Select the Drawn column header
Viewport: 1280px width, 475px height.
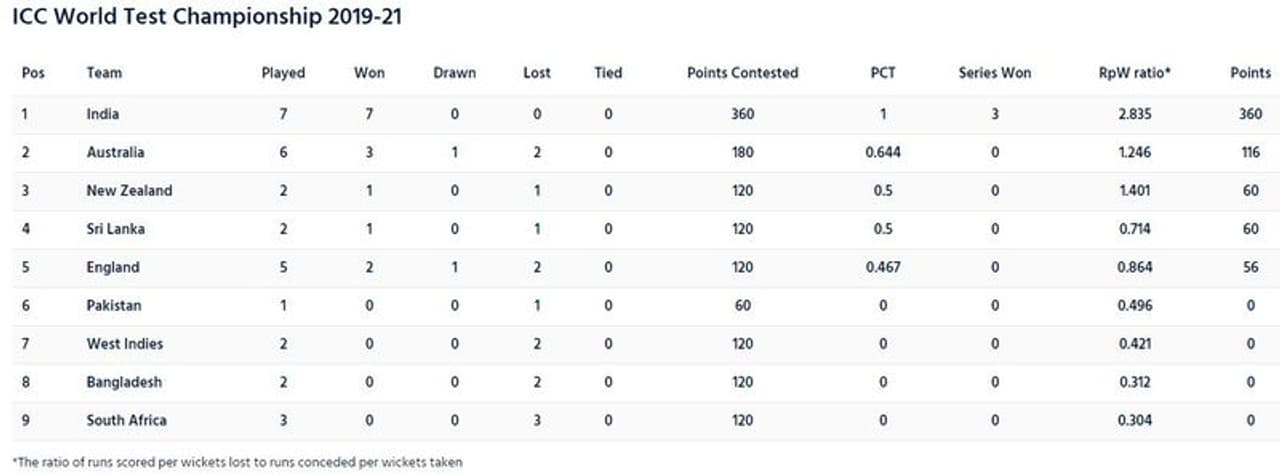(x=455, y=73)
